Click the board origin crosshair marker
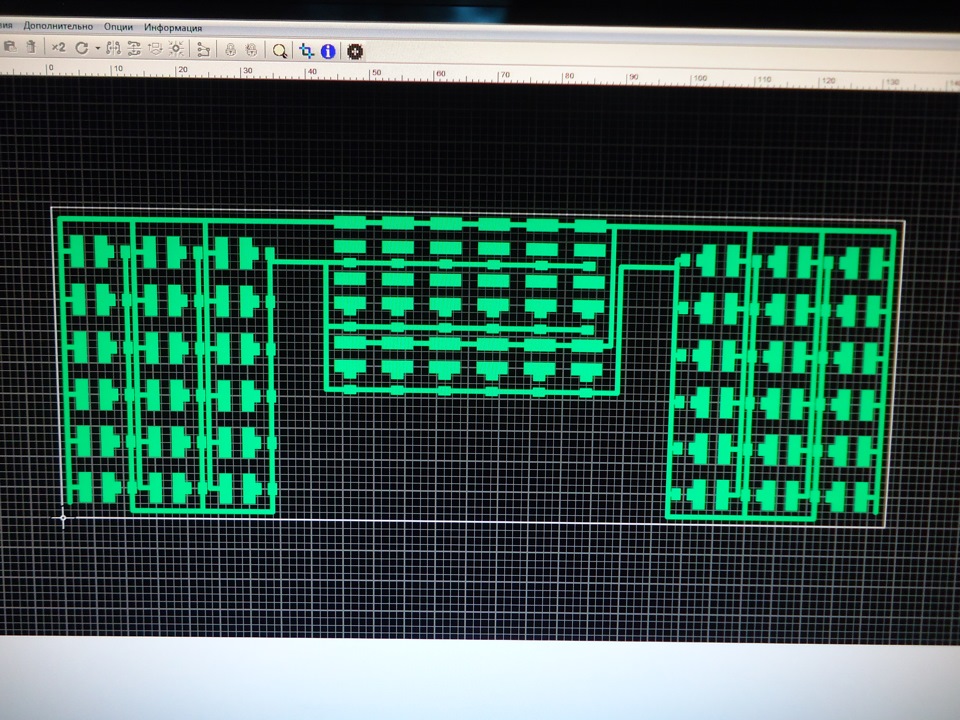 pyautogui.click(x=63, y=519)
